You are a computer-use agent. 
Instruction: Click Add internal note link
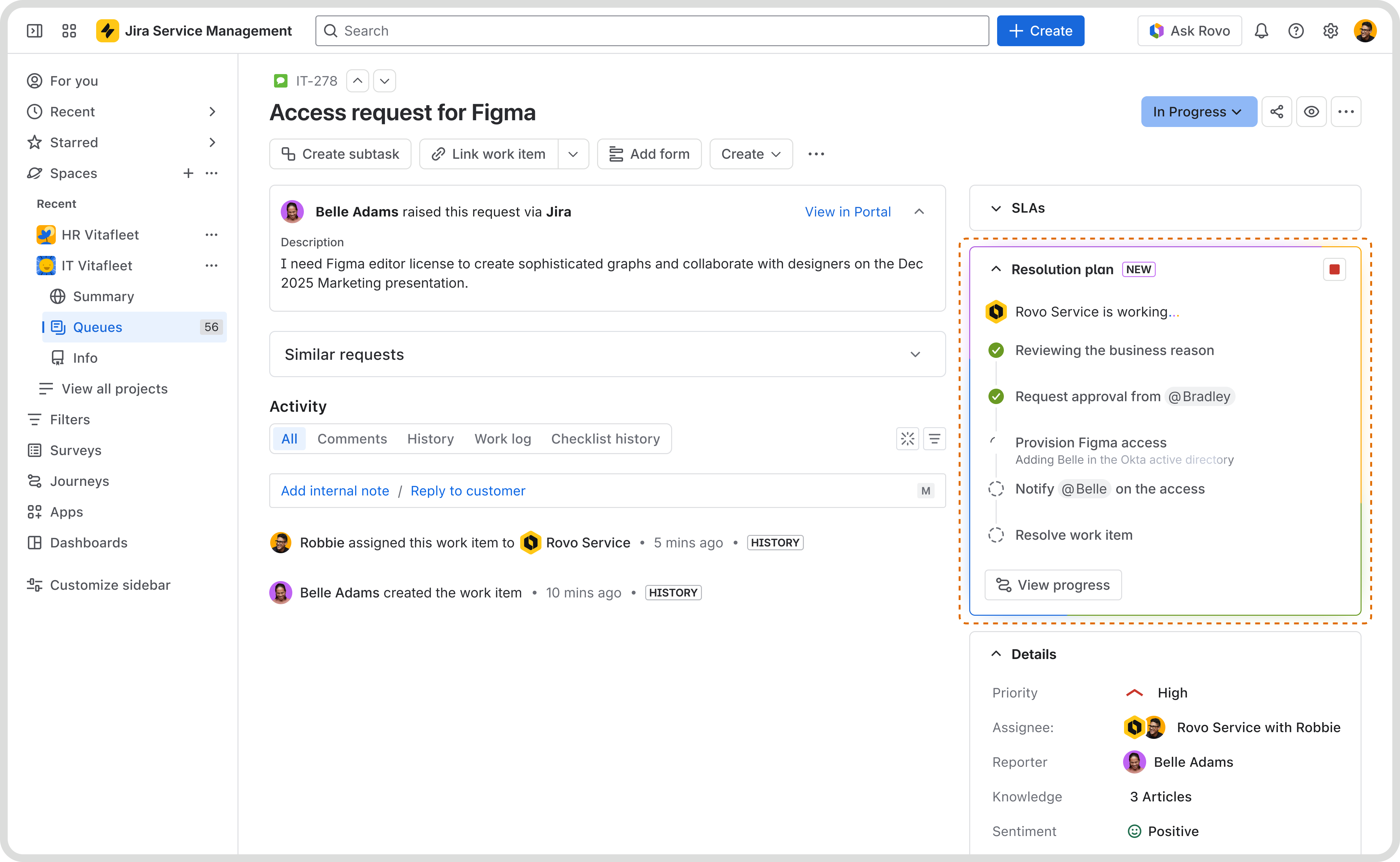point(335,491)
